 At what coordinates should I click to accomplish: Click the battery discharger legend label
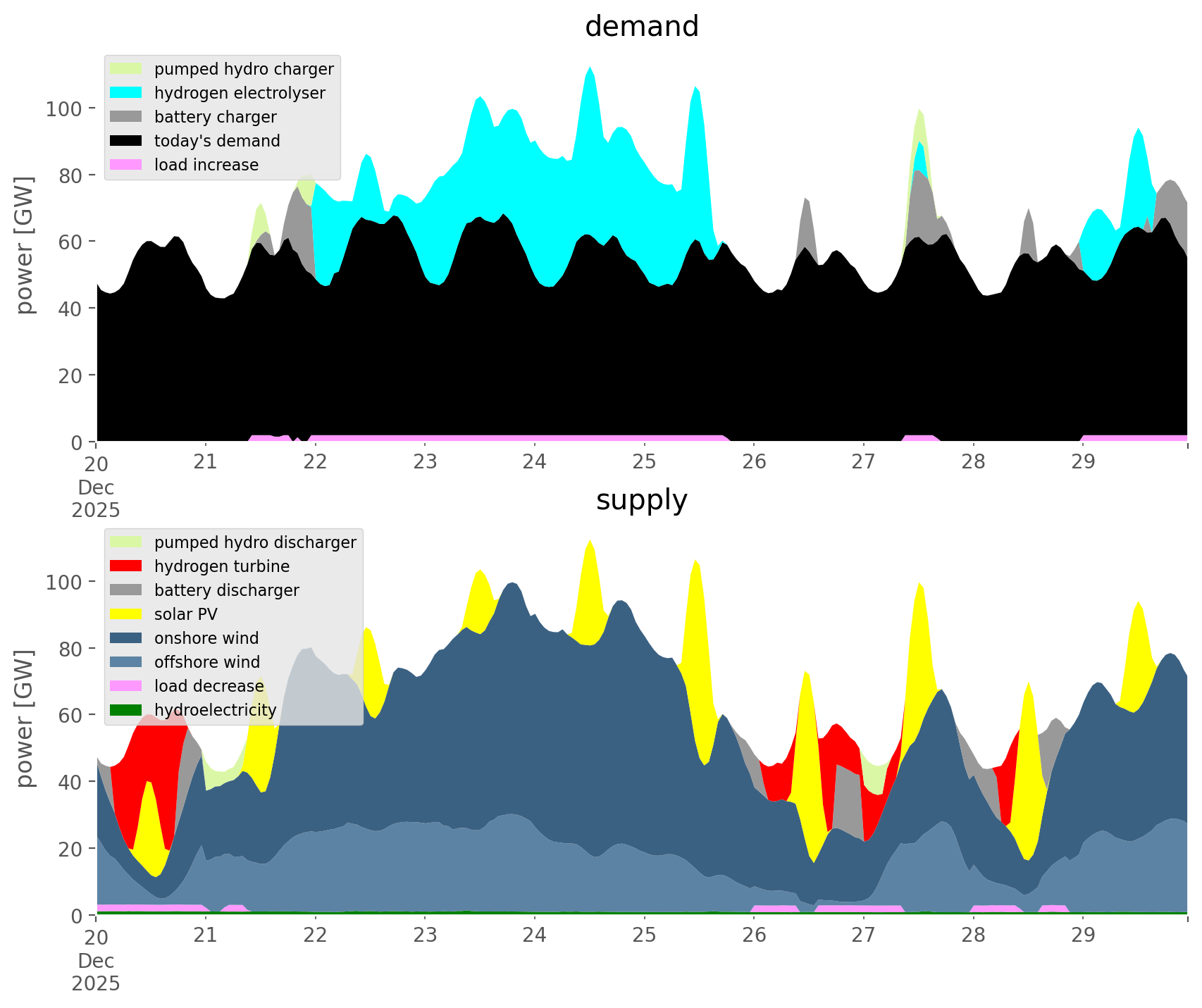coord(226,590)
